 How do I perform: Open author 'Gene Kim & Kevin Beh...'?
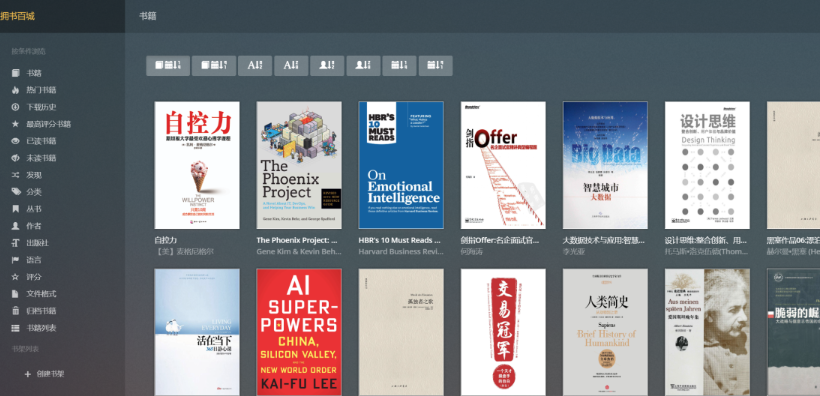tap(299, 252)
